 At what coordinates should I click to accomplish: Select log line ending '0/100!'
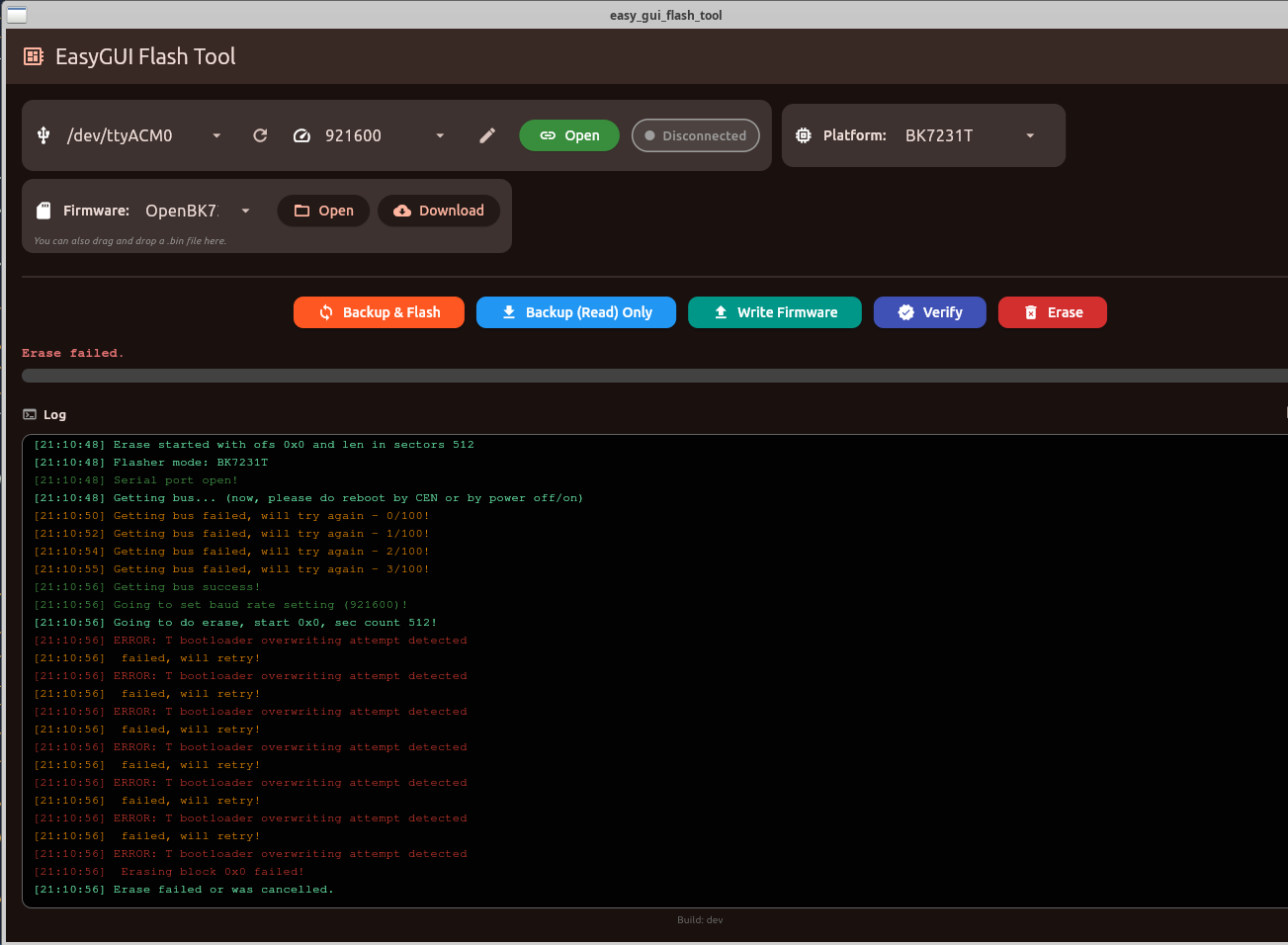(232, 516)
